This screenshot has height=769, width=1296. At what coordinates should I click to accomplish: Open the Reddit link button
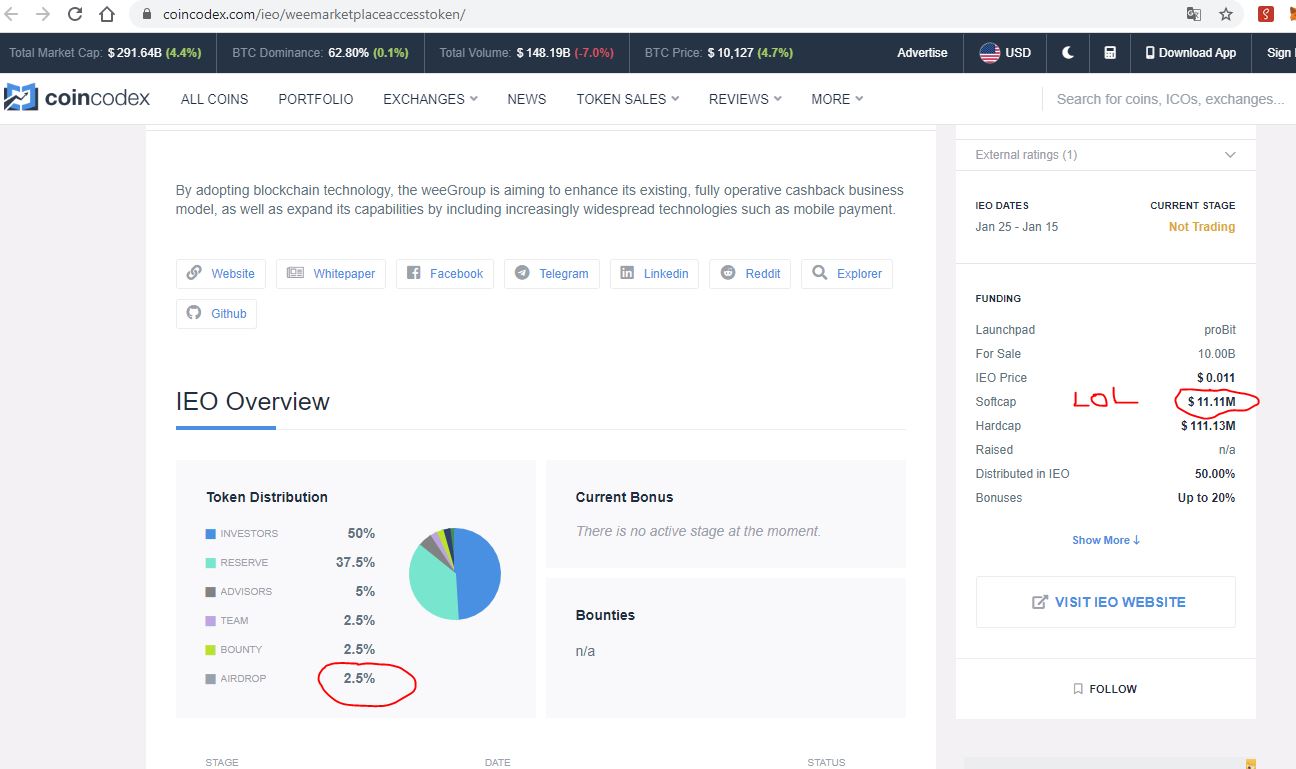coord(750,274)
